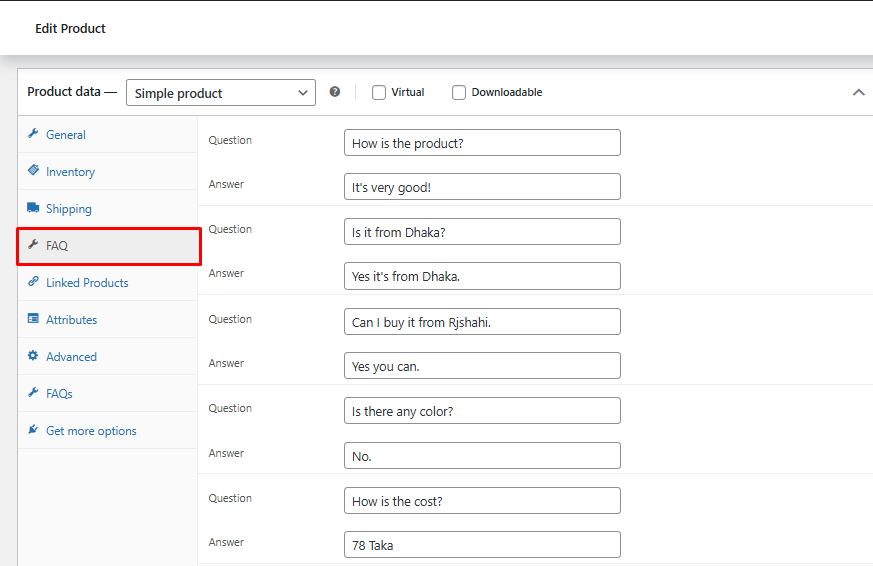
Task: Click the Advanced gear icon
Action: pyautogui.click(x=33, y=356)
